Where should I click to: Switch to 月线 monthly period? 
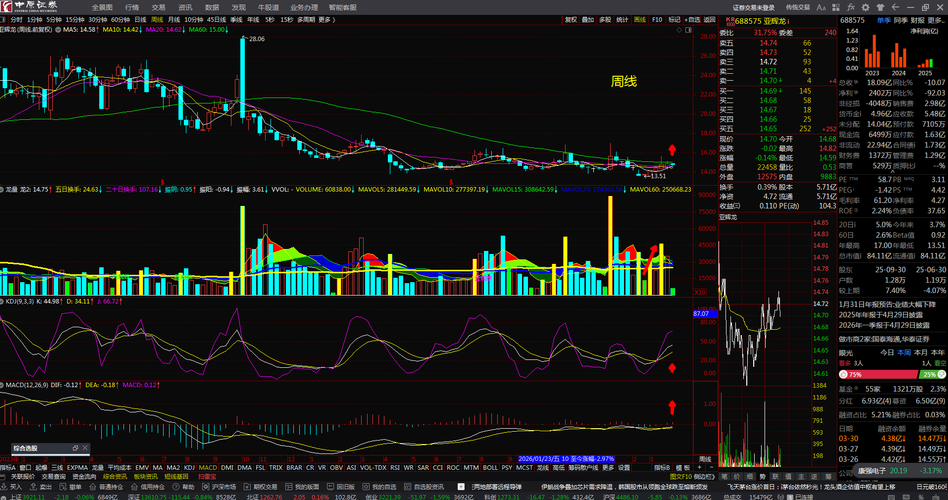[174, 19]
